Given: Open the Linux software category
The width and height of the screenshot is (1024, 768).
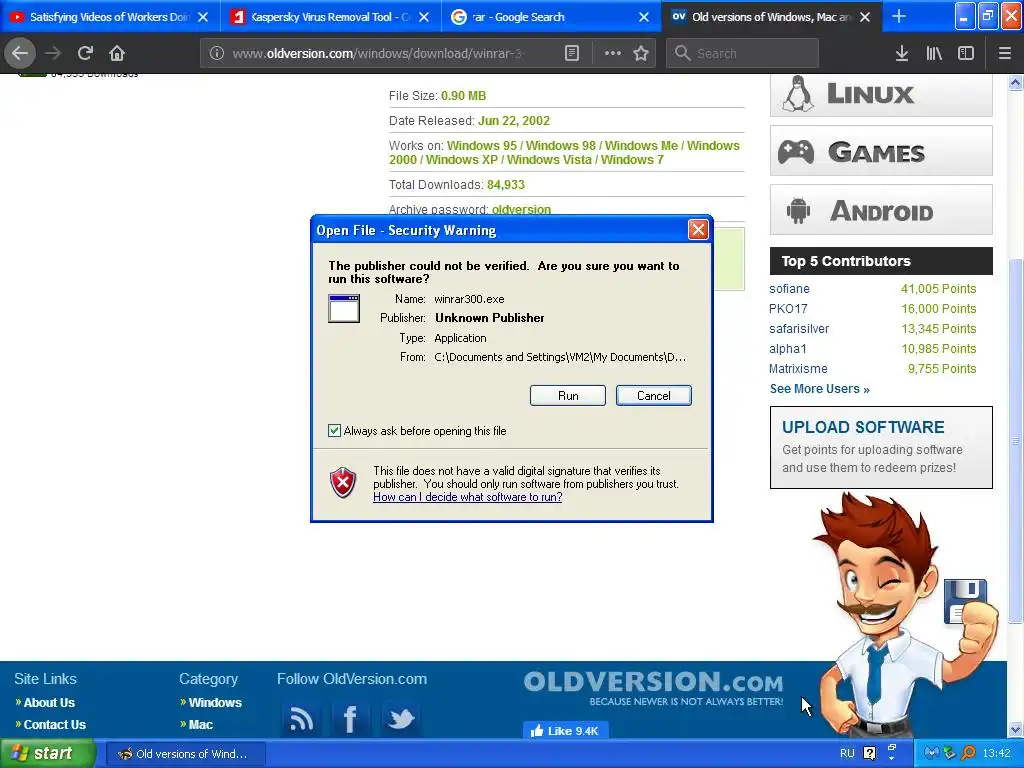Looking at the screenshot, I should click(x=881, y=95).
